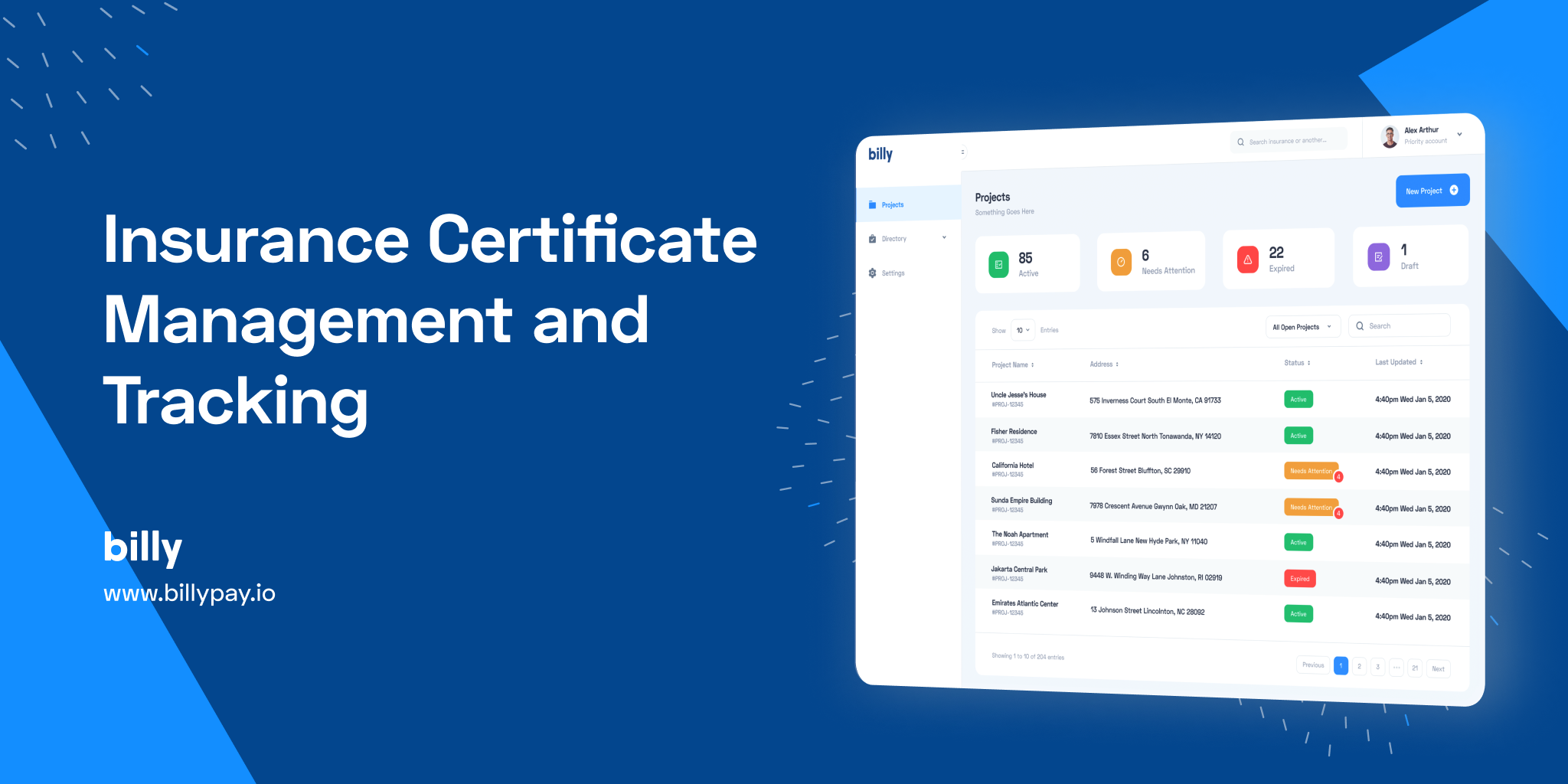
Task: Click the Active status badge for Uncle Jesse's House
Action: coord(1298,399)
